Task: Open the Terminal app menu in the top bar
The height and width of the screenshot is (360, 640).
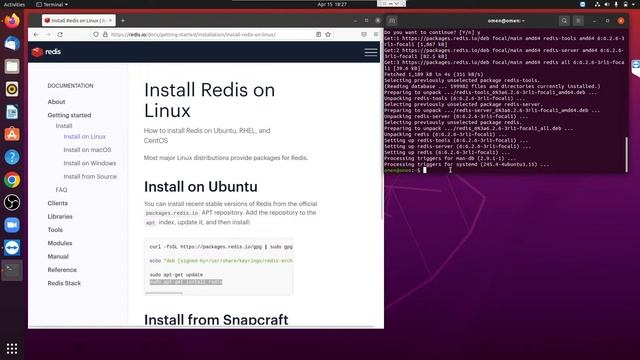Action: pos(52,4)
